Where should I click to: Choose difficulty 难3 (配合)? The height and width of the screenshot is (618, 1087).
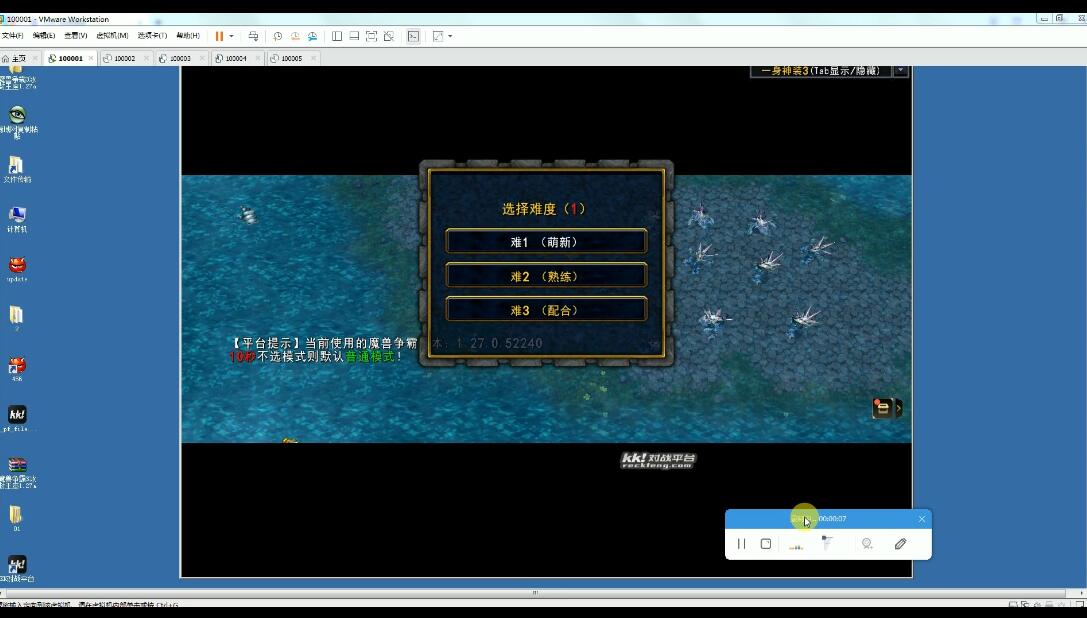[546, 309]
